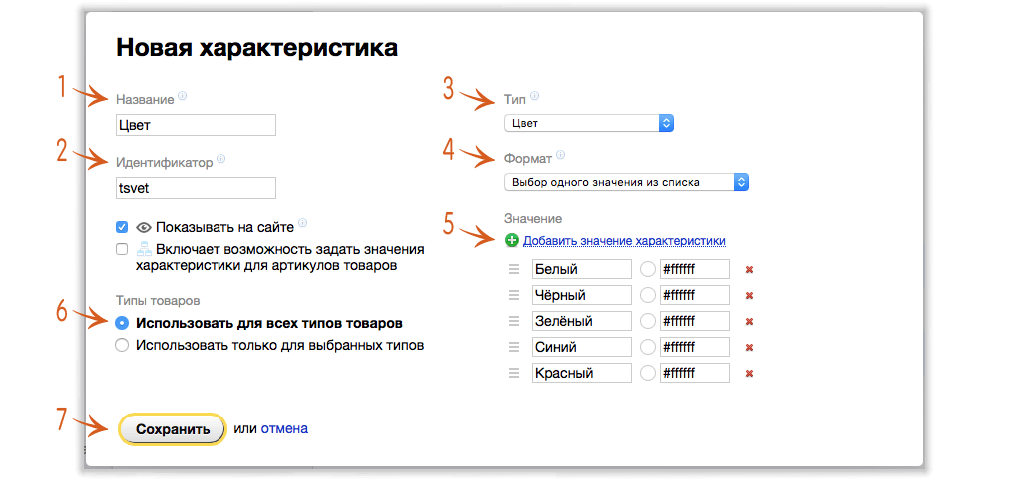
Task: Click the Типы товаров section label
Action: (158, 300)
